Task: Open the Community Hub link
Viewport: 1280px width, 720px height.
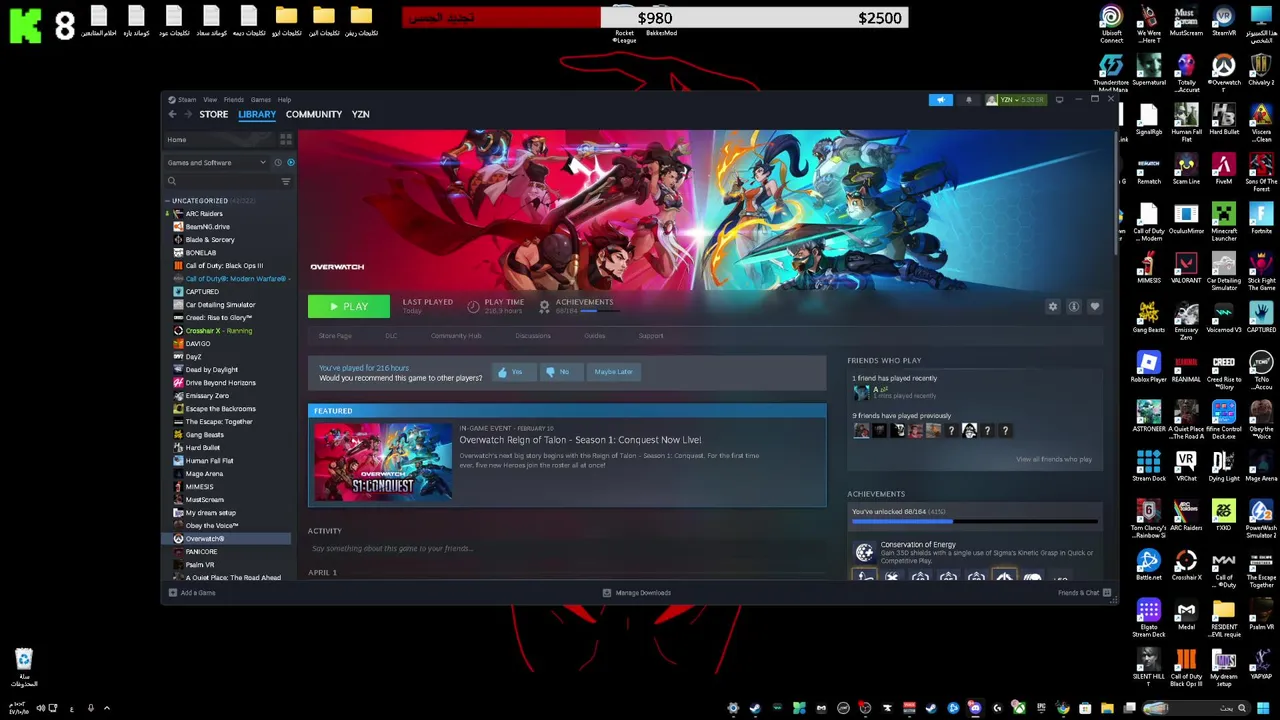Action: coord(456,336)
